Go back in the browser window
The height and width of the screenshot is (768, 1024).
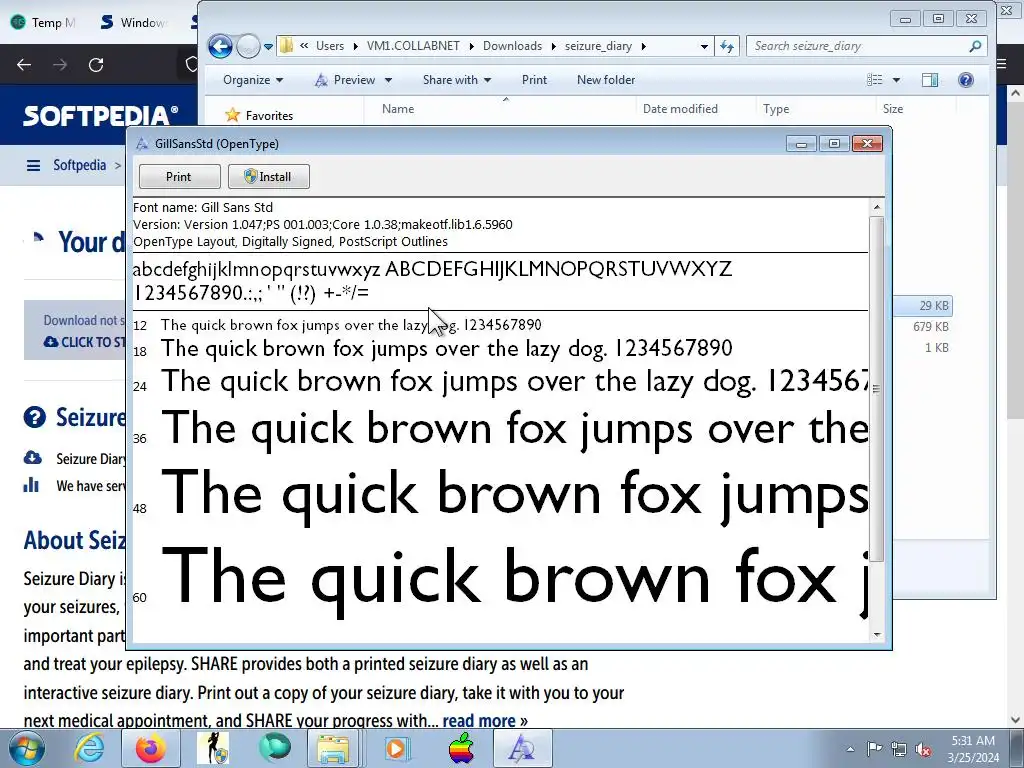pos(24,65)
